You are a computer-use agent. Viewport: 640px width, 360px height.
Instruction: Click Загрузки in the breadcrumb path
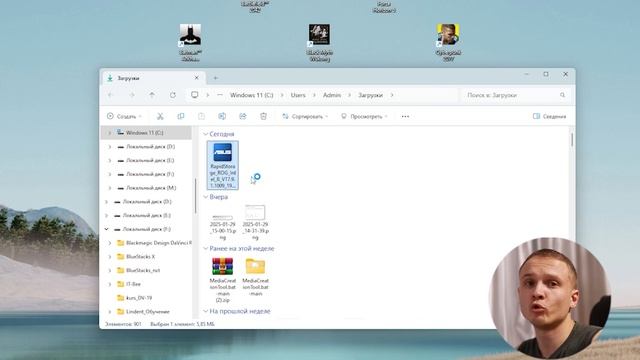click(x=371, y=95)
